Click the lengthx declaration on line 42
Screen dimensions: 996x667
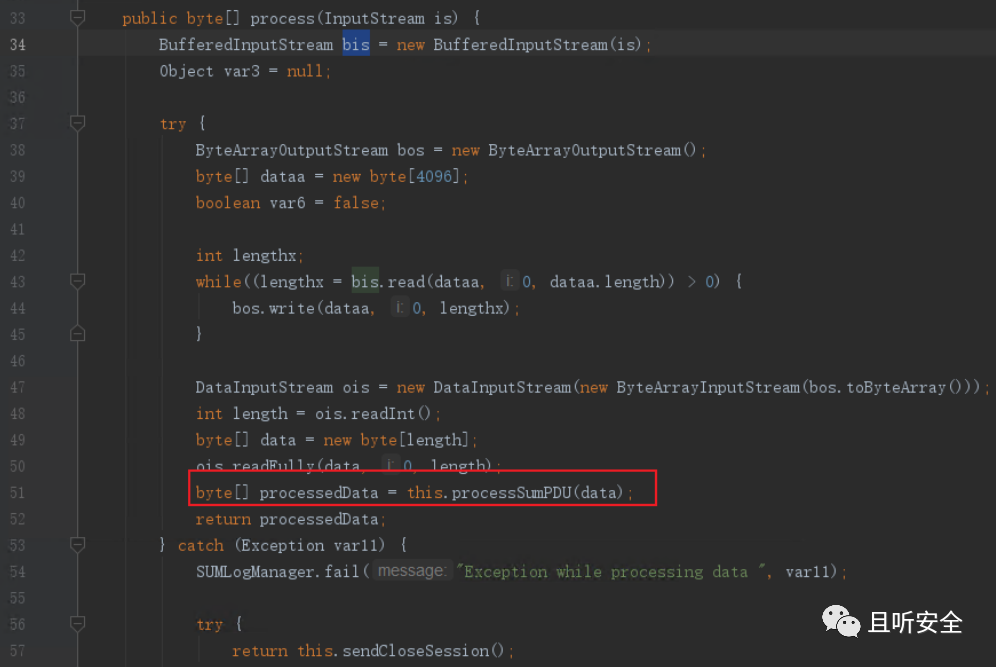click(x=264, y=255)
